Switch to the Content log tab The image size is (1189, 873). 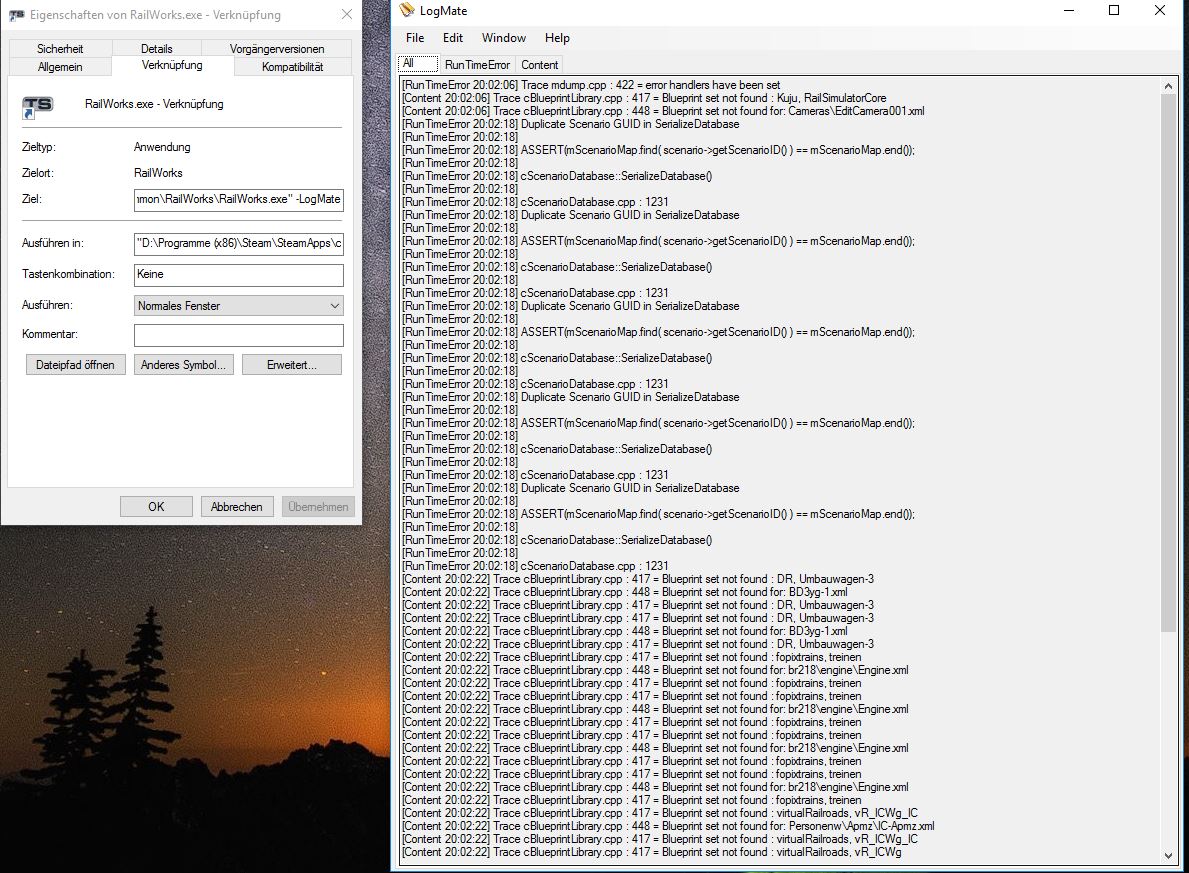tap(539, 64)
